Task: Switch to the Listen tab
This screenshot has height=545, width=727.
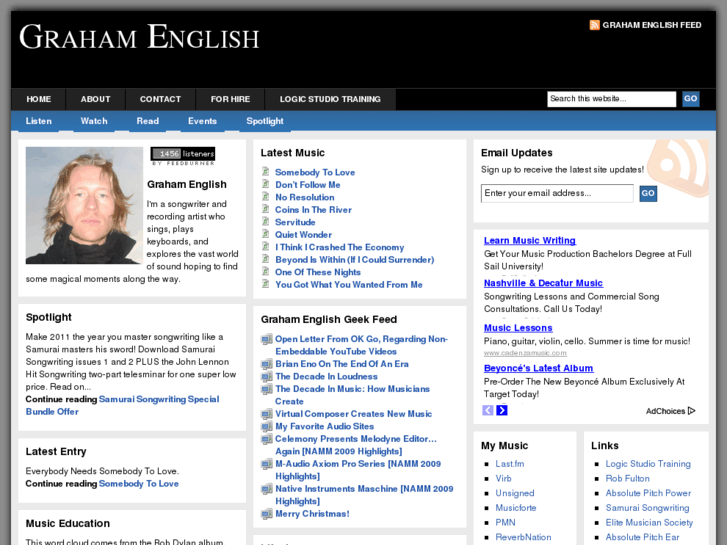Action: 38,121
